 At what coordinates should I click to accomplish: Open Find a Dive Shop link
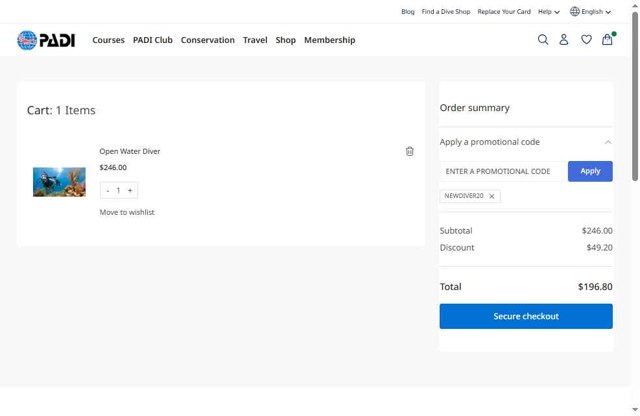[x=446, y=11]
